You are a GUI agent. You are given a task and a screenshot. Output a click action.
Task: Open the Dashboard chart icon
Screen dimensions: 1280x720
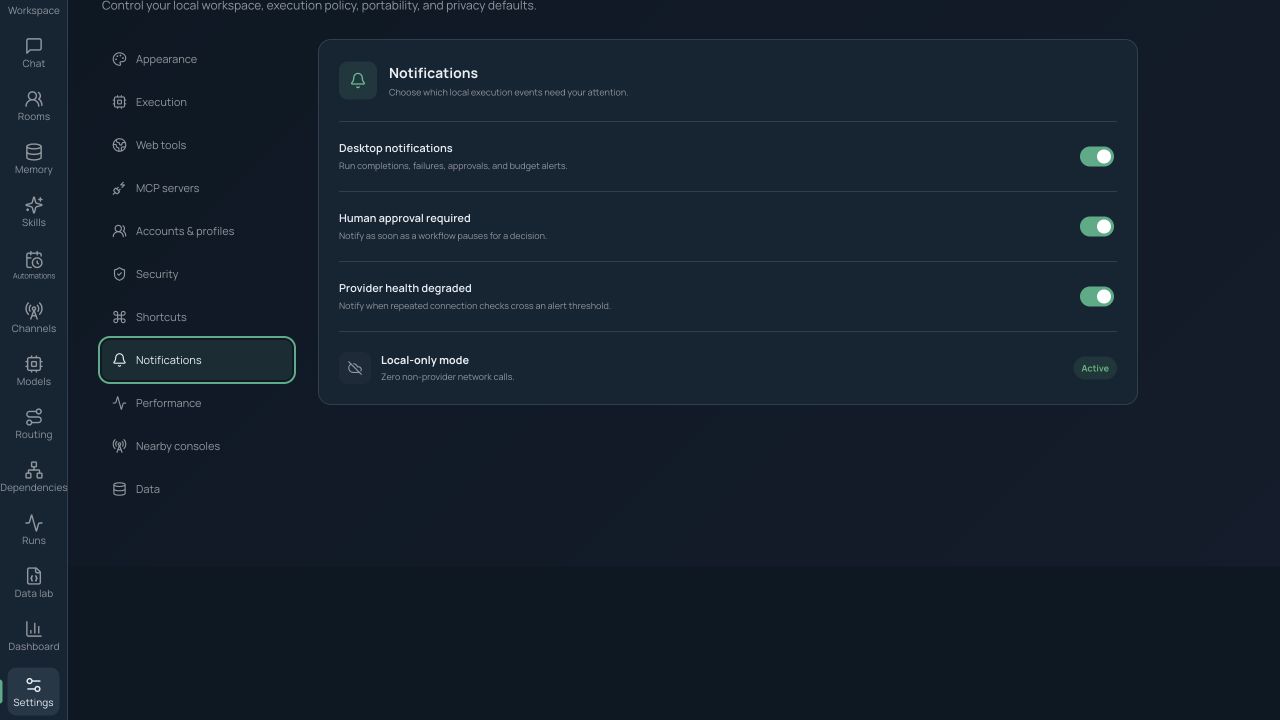[34, 629]
